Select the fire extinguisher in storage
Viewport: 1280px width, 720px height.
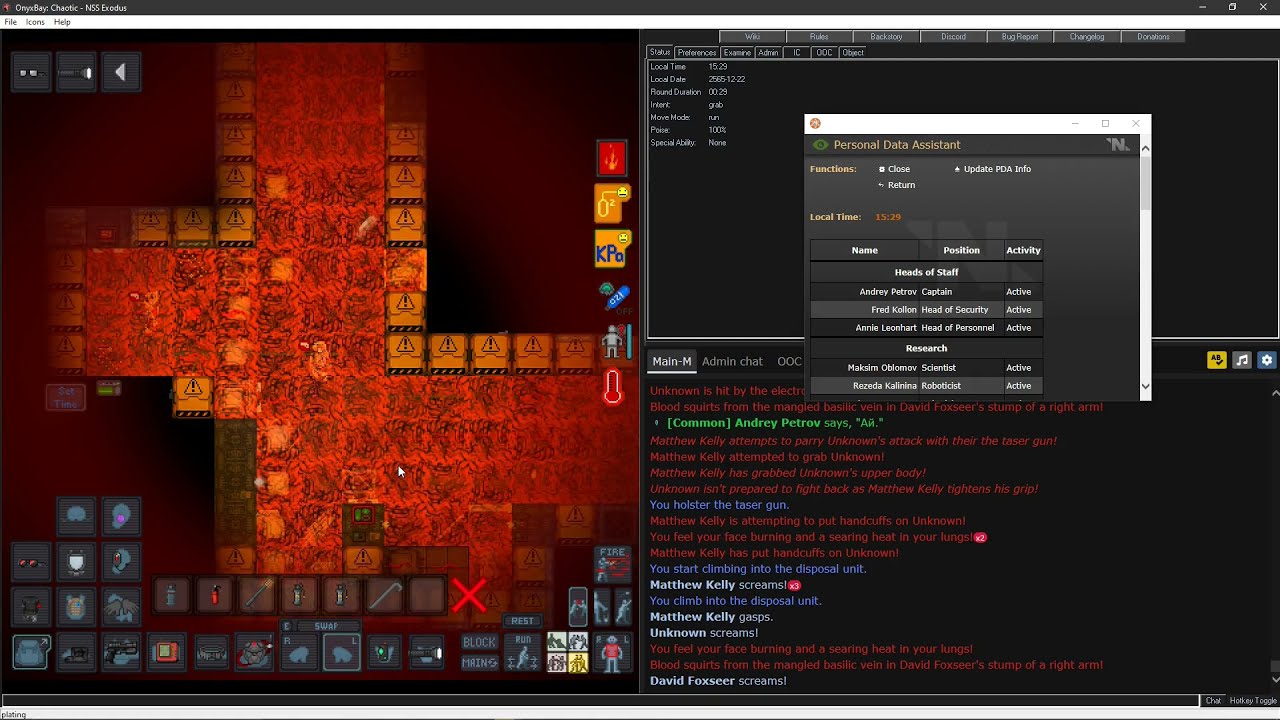pyautogui.click(x=215, y=596)
